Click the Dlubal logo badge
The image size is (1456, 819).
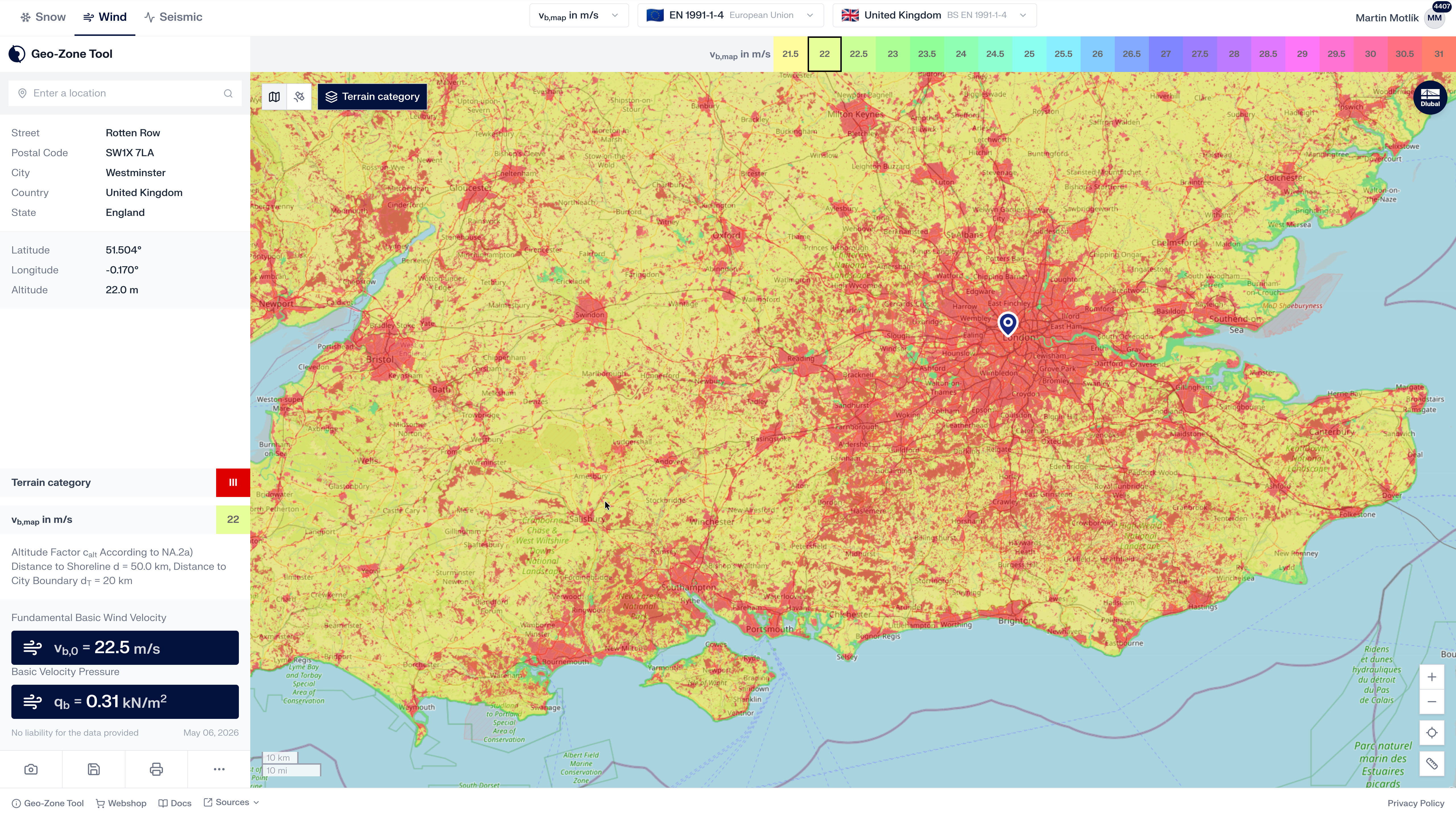1430,97
